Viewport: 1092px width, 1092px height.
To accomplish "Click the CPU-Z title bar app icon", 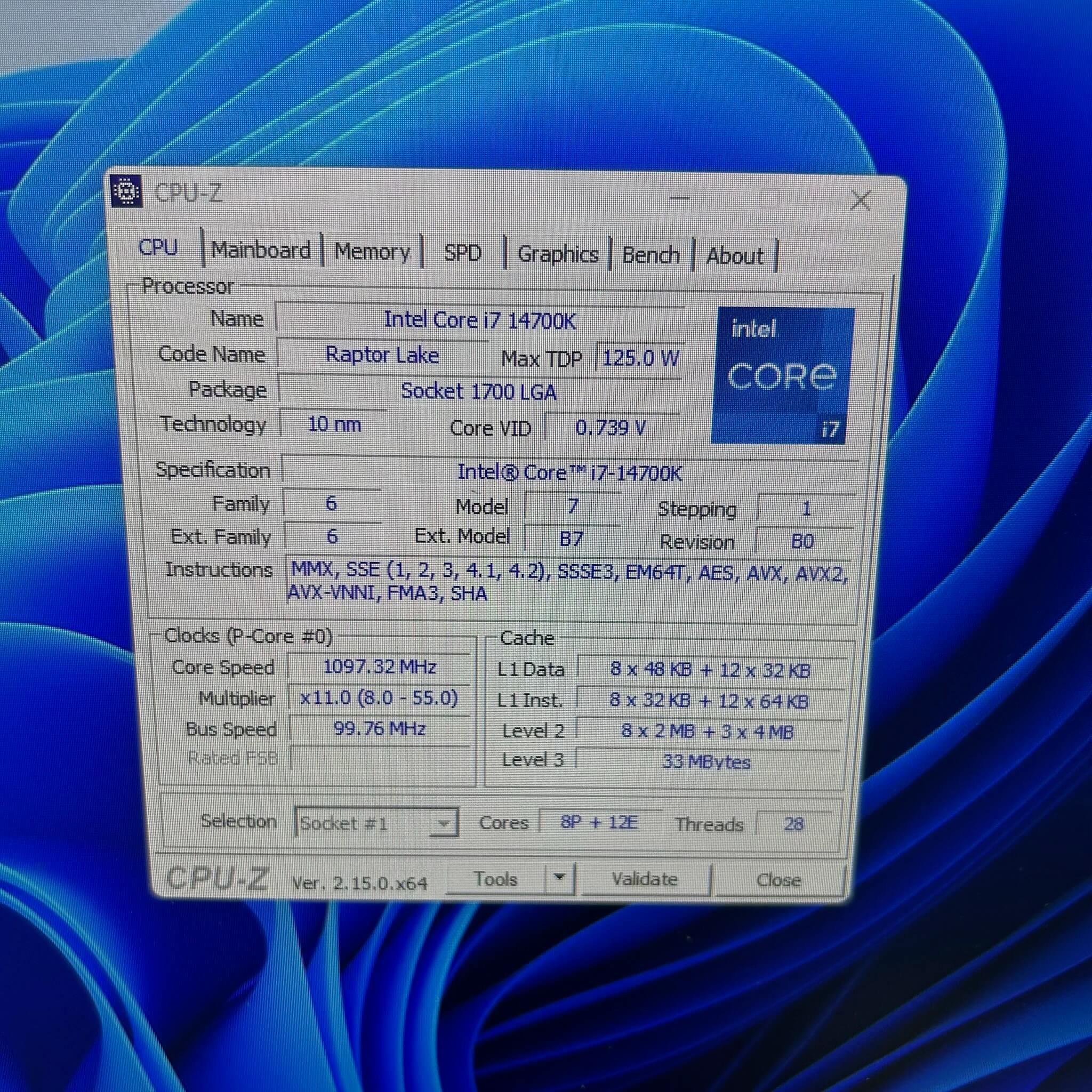I will (x=126, y=191).
